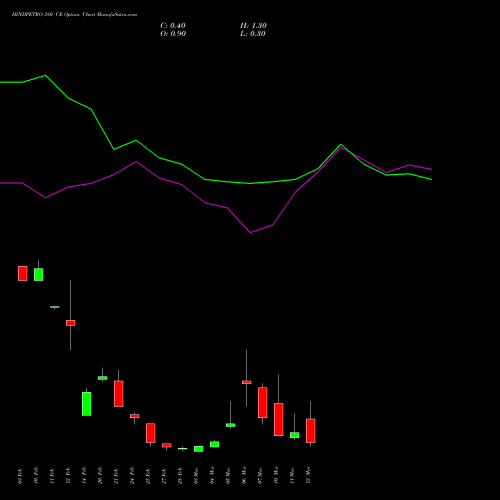The width and height of the screenshot is (500, 500).
Task: Select the green candle for 03 Mar
Action: (x=199, y=449)
